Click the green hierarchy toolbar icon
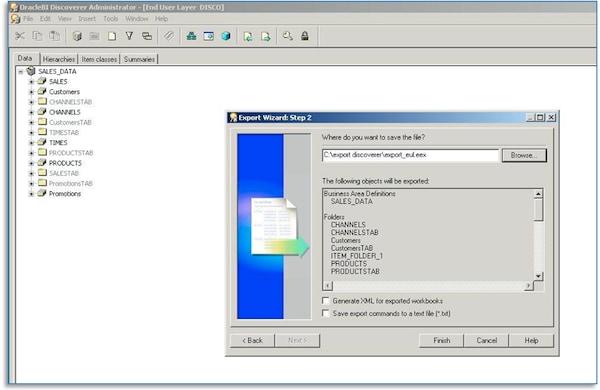Screen dimensions: 600x390 191,36
